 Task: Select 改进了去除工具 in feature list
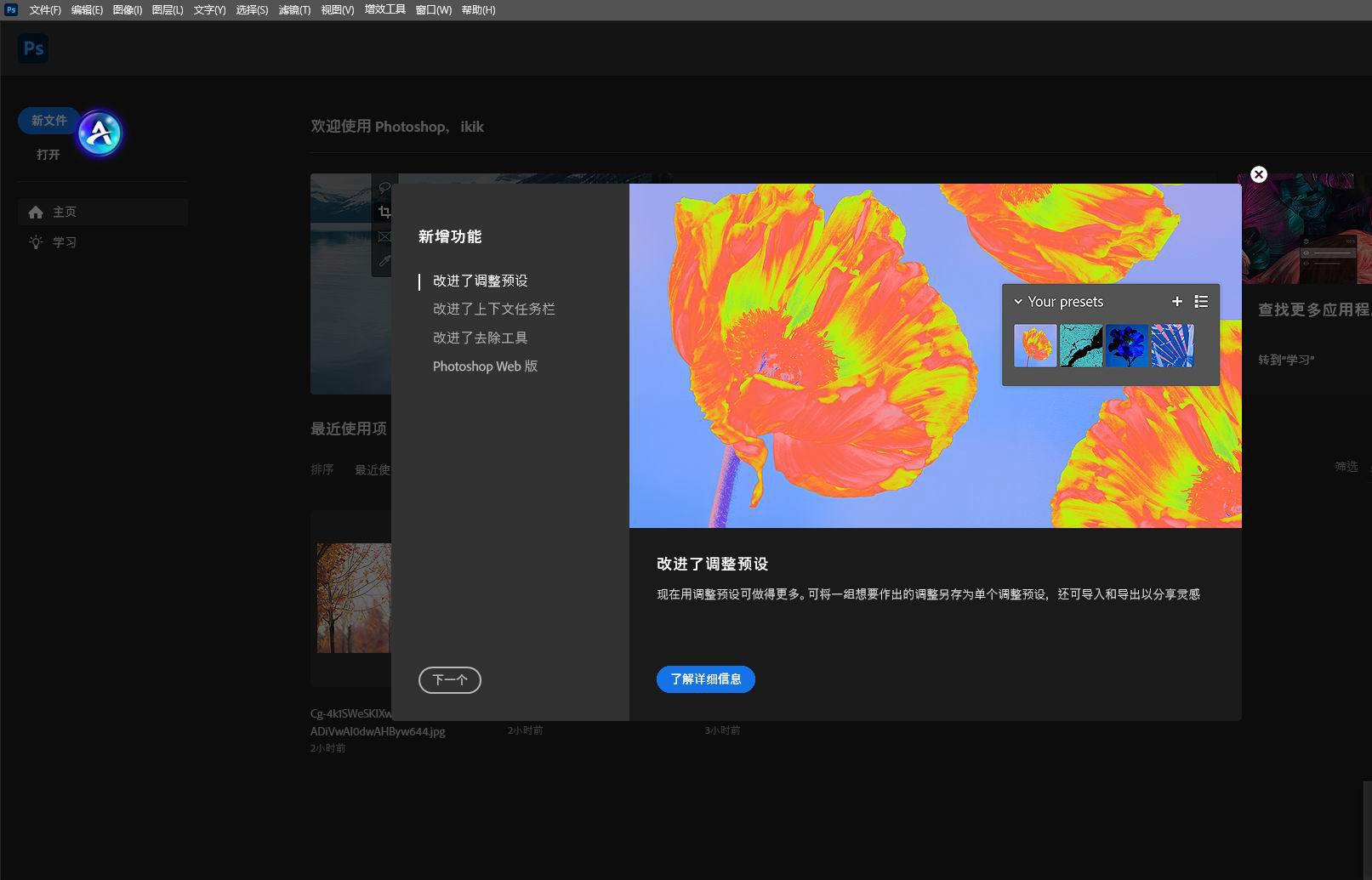pos(481,338)
